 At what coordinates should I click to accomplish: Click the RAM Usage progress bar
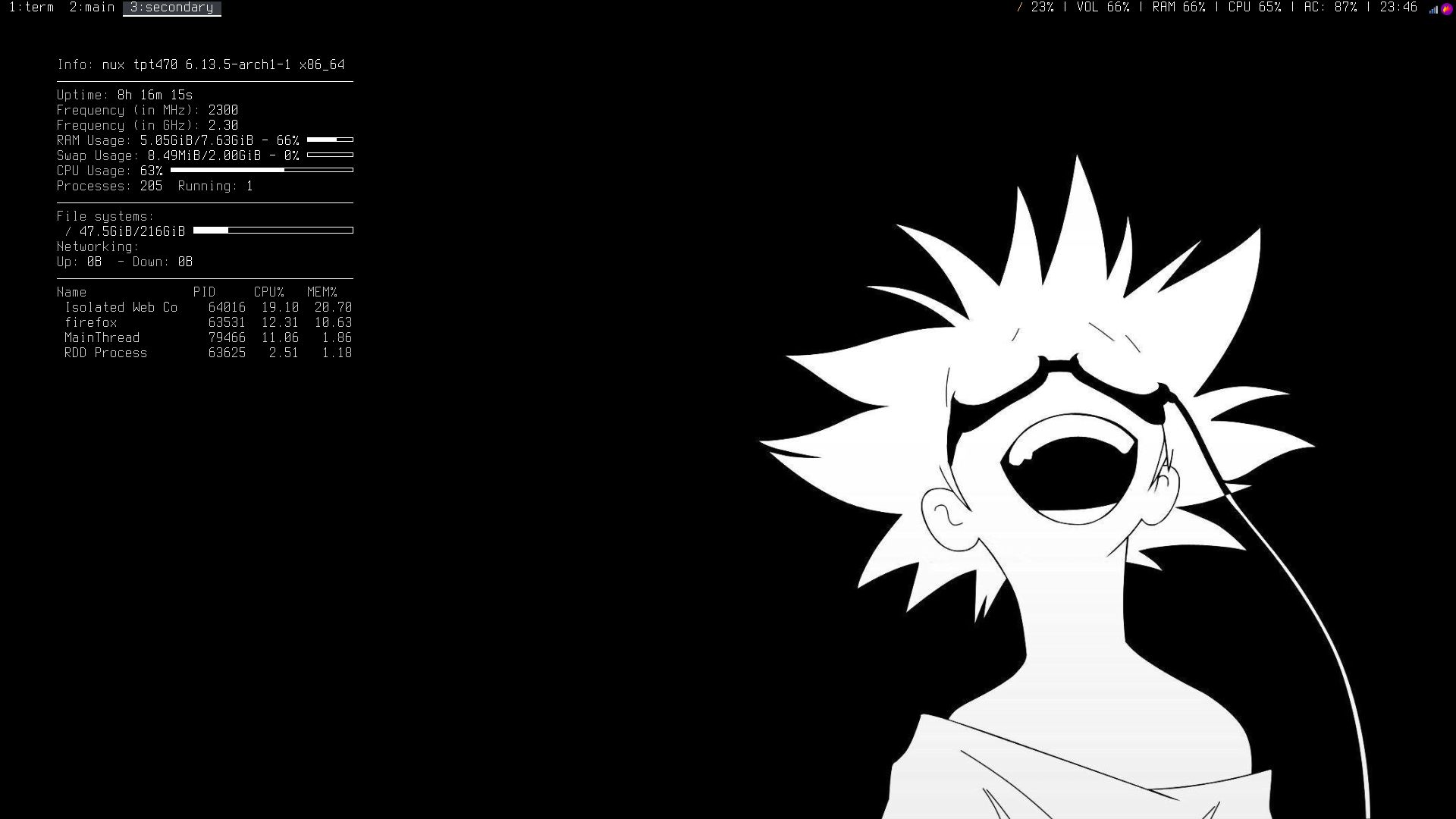pos(330,140)
